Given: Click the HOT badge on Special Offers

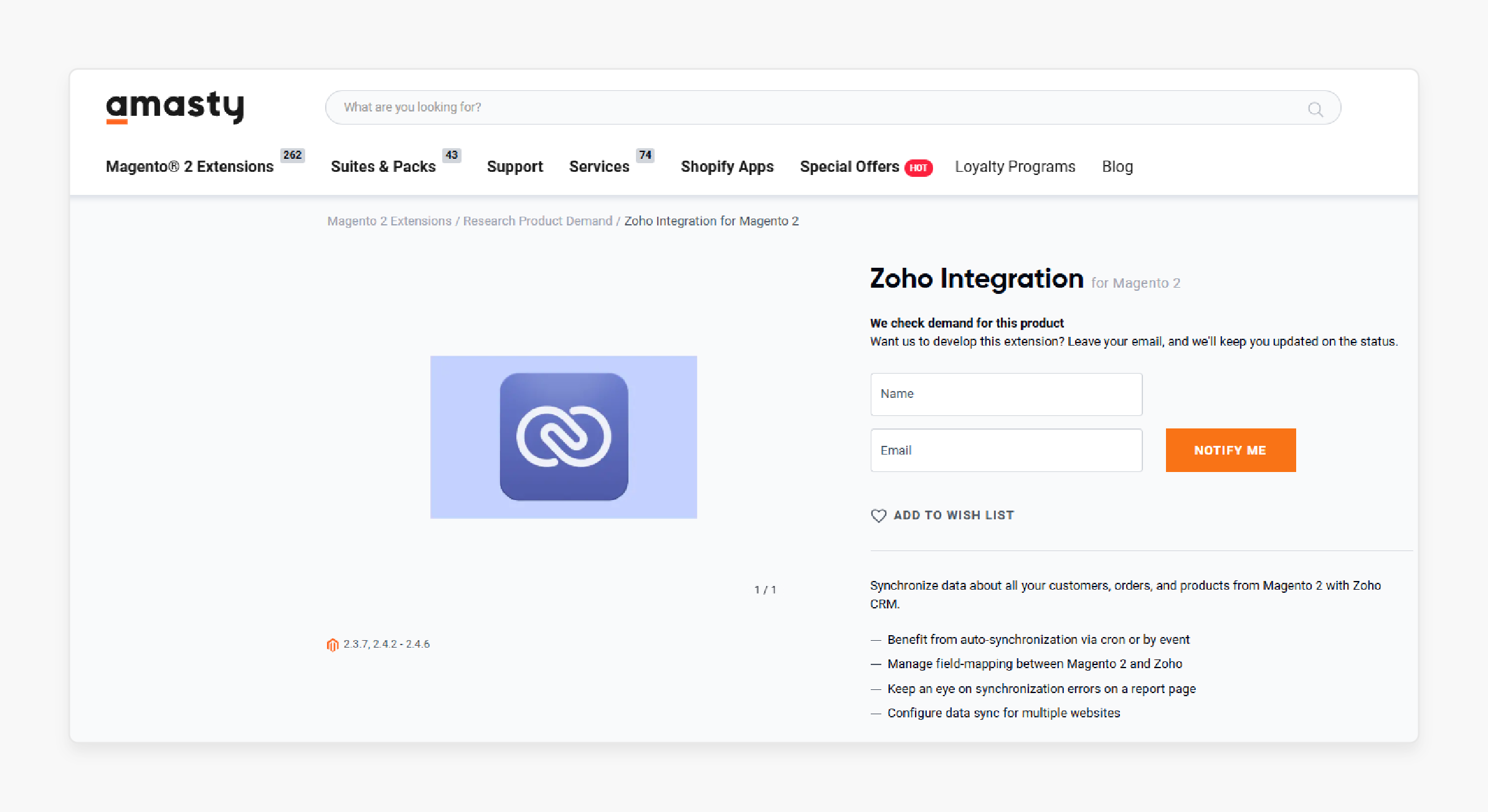Looking at the screenshot, I should coord(919,168).
